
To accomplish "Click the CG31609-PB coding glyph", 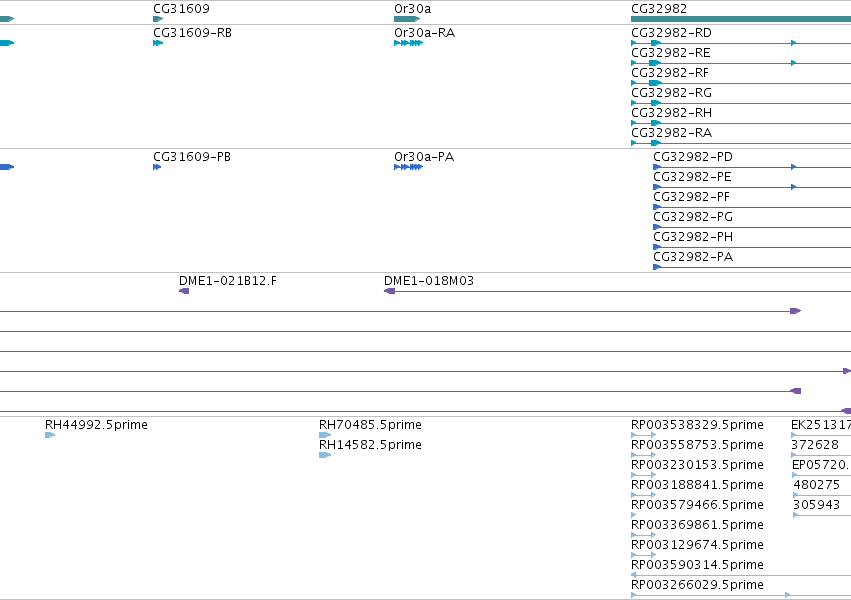I will pos(157,167).
